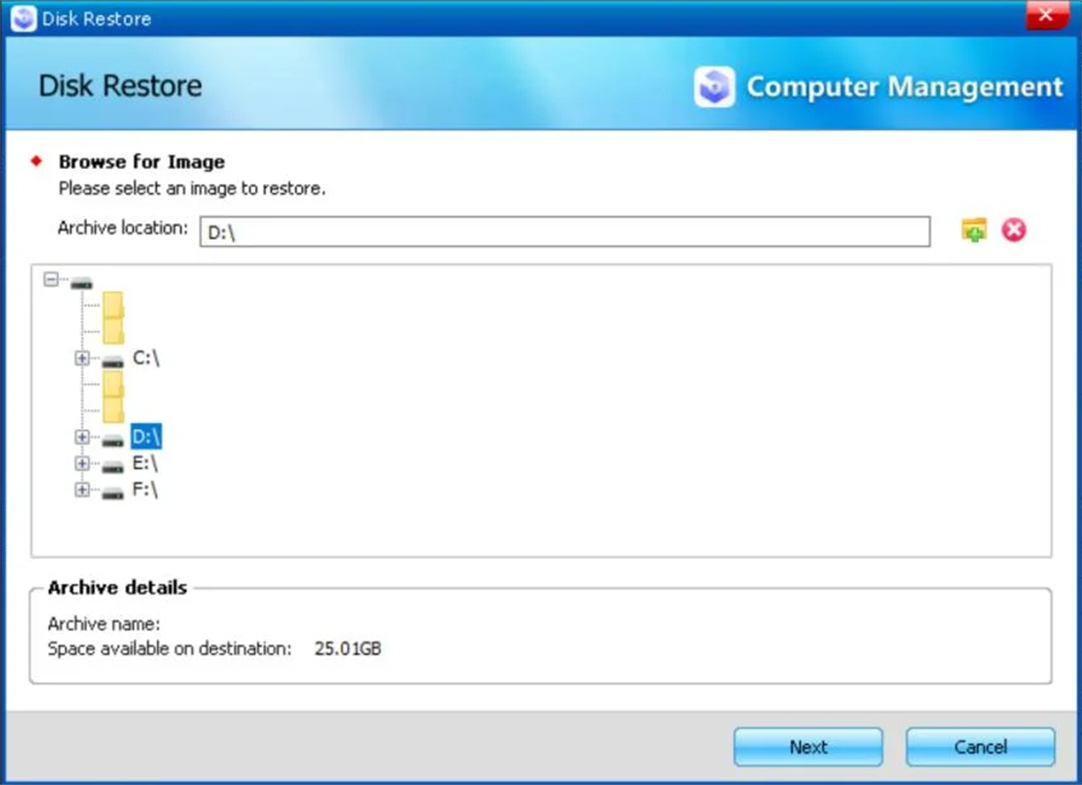Click the green add-folder icon beside Archive location
The height and width of the screenshot is (785, 1082).
pos(973,230)
